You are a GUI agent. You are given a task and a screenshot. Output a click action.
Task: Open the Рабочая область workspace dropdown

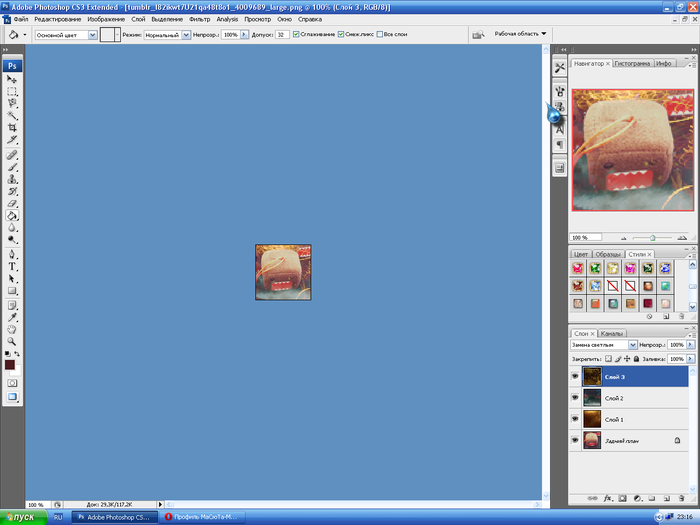[521, 34]
